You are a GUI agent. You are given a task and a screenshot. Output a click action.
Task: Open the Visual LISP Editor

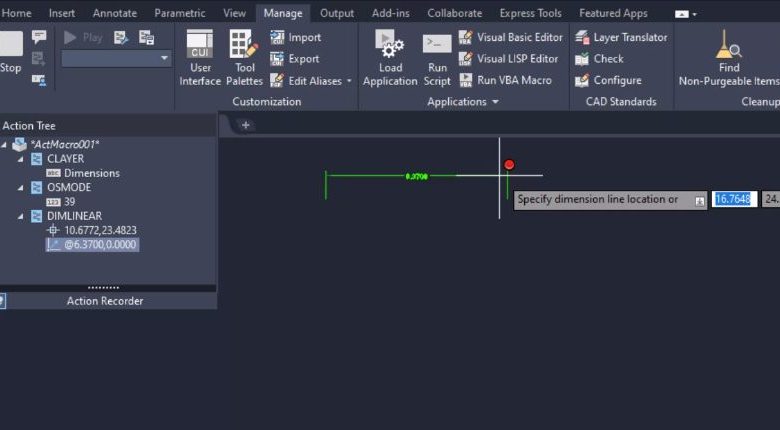(x=508, y=59)
